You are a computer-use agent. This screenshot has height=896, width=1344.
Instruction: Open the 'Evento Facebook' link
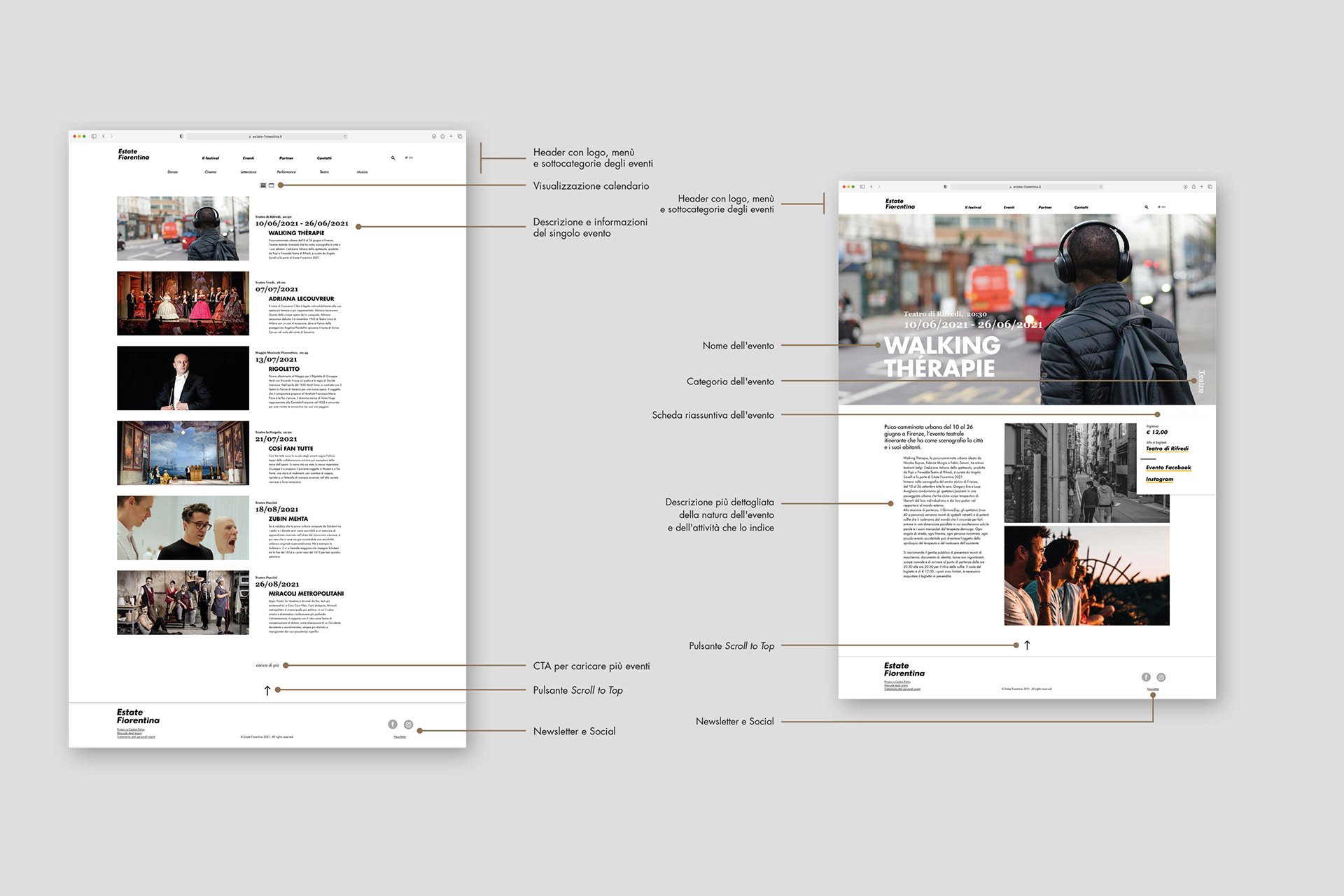click(x=1168, y=468)
